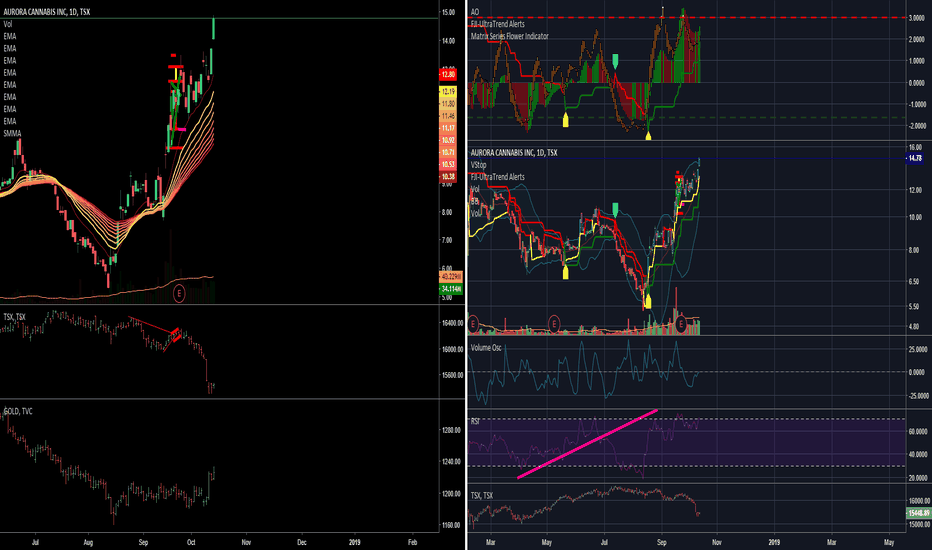Click the left chart title AURORA CANNABIS INC, 1D, TSX

[46, 11]
